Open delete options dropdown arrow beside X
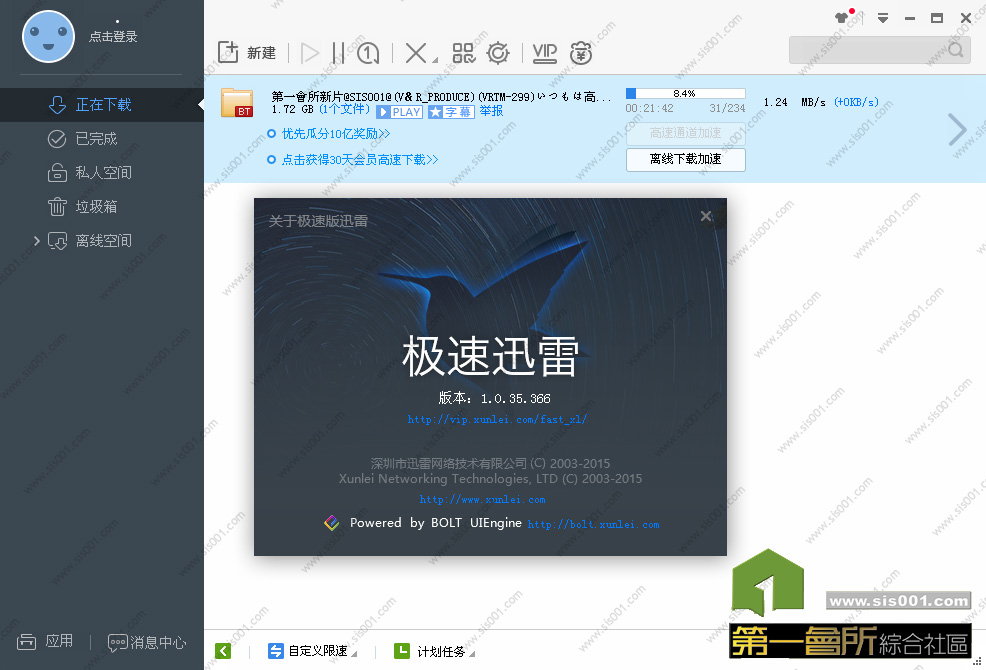 tap(435, 61)
